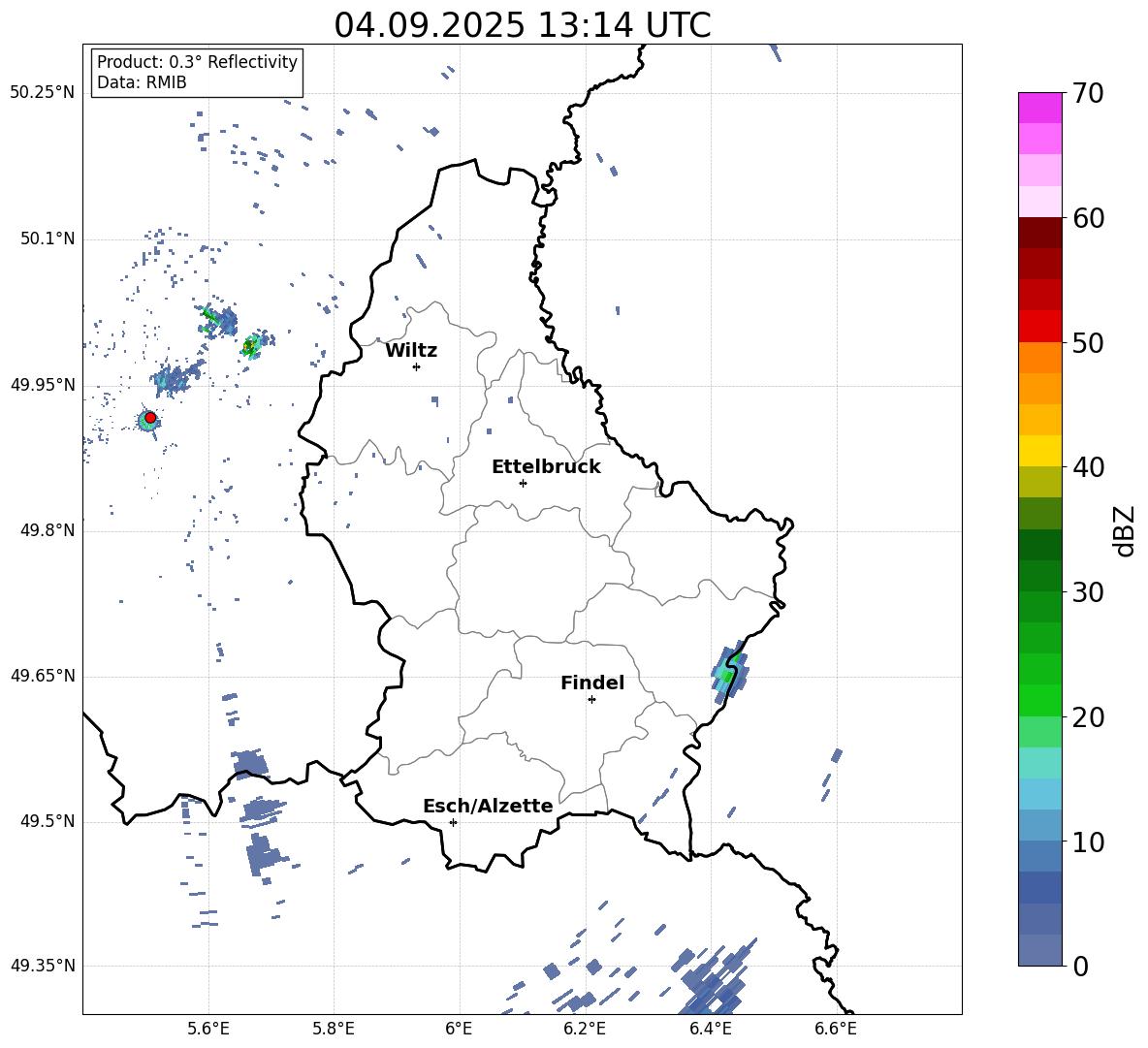Click the yellow 40 dBZ colorbar swatch
The height and width of the screenshot is (1048, 1148).
pos(1039,451)
